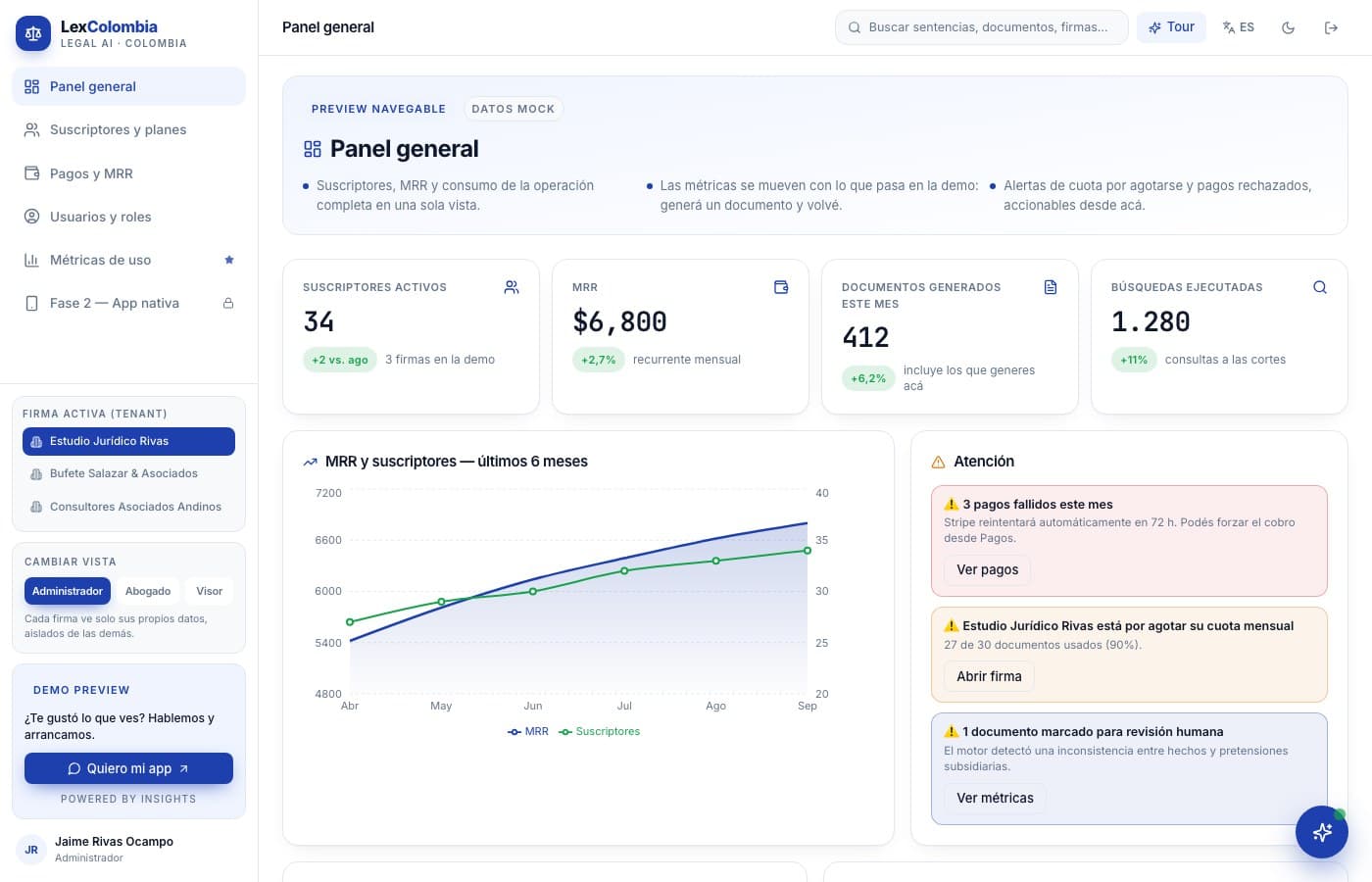1372x882 pixels.
Task: Click the trend icon beside MRR y suscriptores
Action: [x=311, y=462]
